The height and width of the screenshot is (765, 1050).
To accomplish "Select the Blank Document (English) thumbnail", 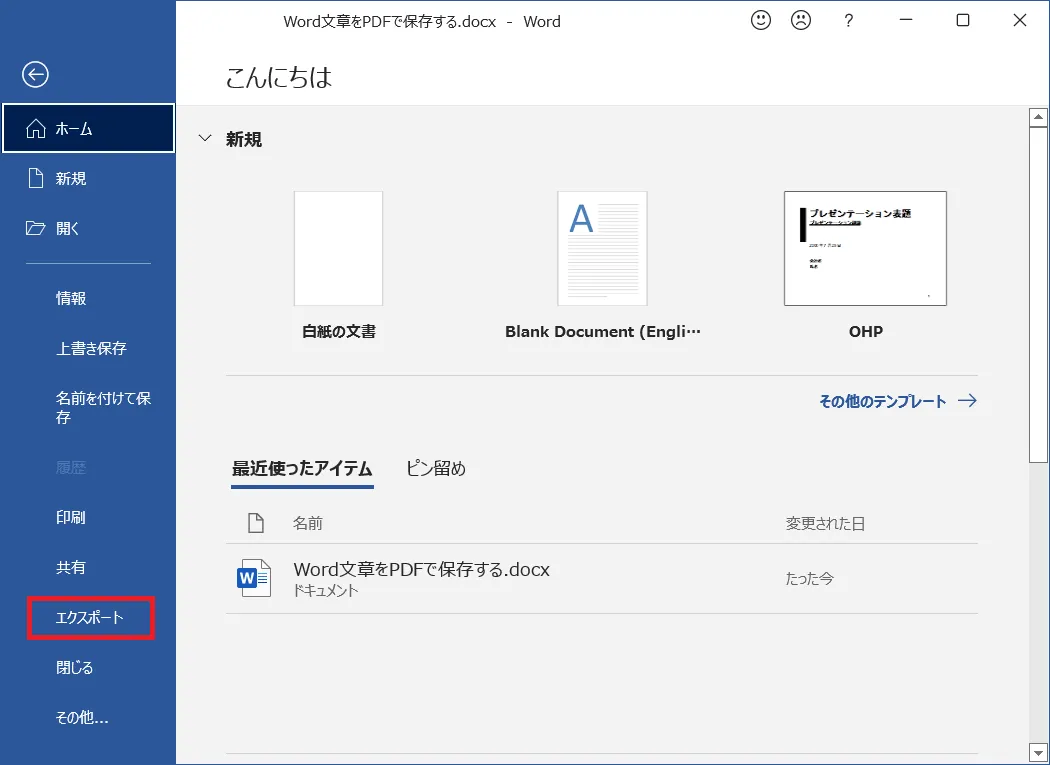I will (602, 249).
